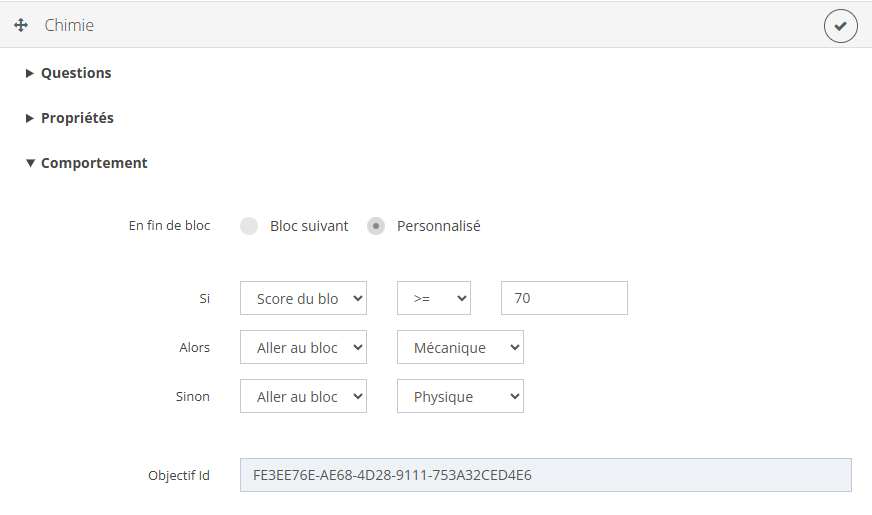Open the >= comparison operator dropdown
Viewport: 872px width, 515px height.
tap(433, 298)
